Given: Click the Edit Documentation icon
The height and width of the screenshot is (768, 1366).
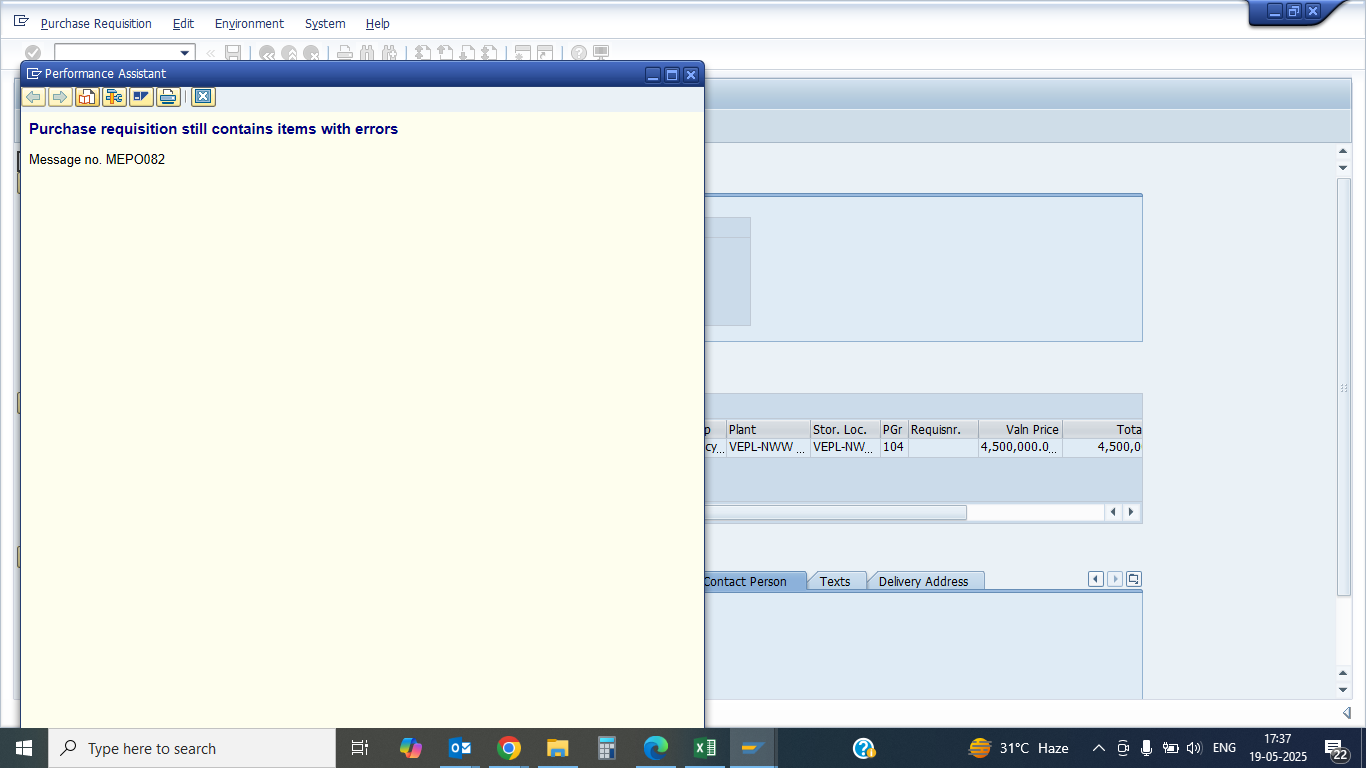Looking at the screenshot, I should point(141,97).
